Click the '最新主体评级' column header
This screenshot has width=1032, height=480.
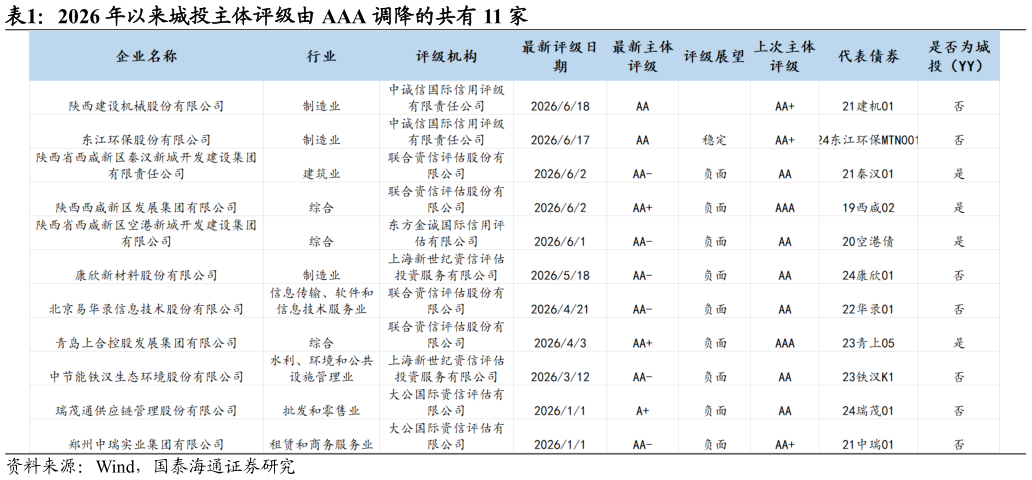[642, 57]
